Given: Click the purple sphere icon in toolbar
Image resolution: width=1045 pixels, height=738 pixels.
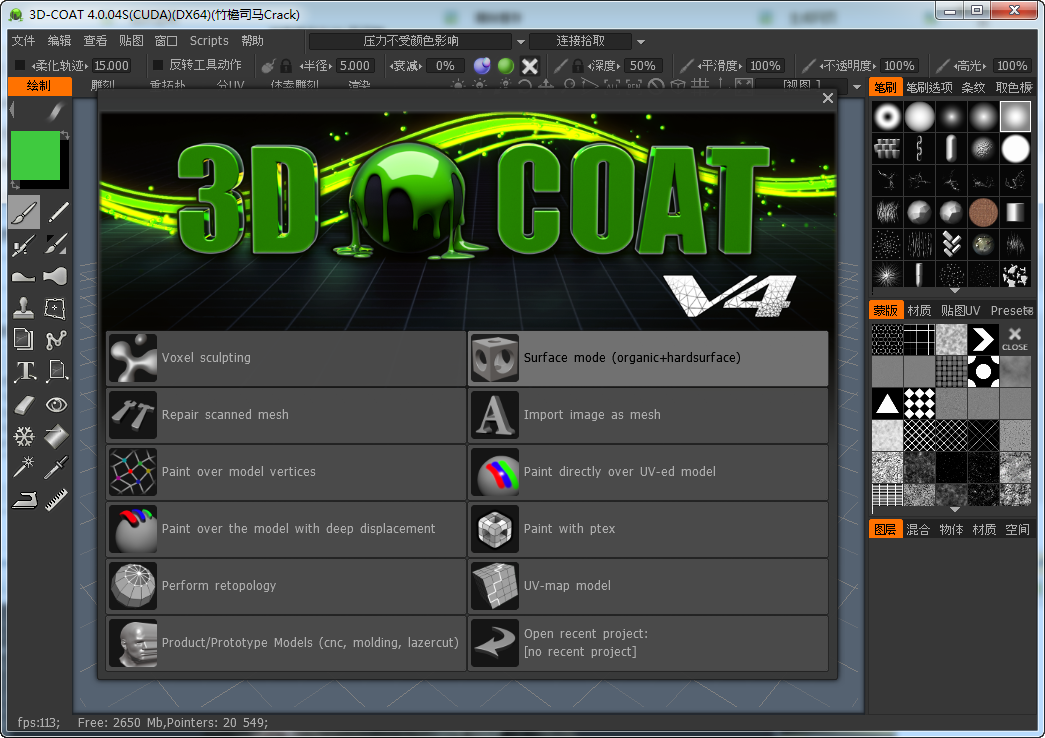Looking at the screenshot, I should point(482,65).
